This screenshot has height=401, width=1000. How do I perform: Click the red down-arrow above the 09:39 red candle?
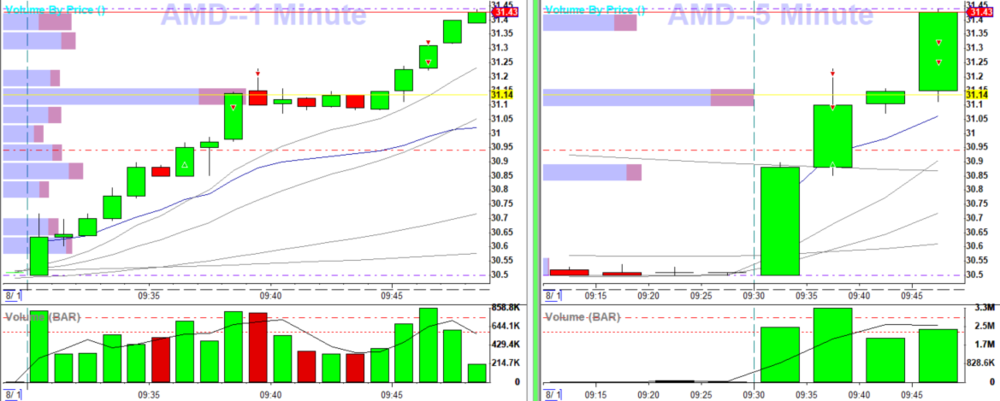coord(258,73)
